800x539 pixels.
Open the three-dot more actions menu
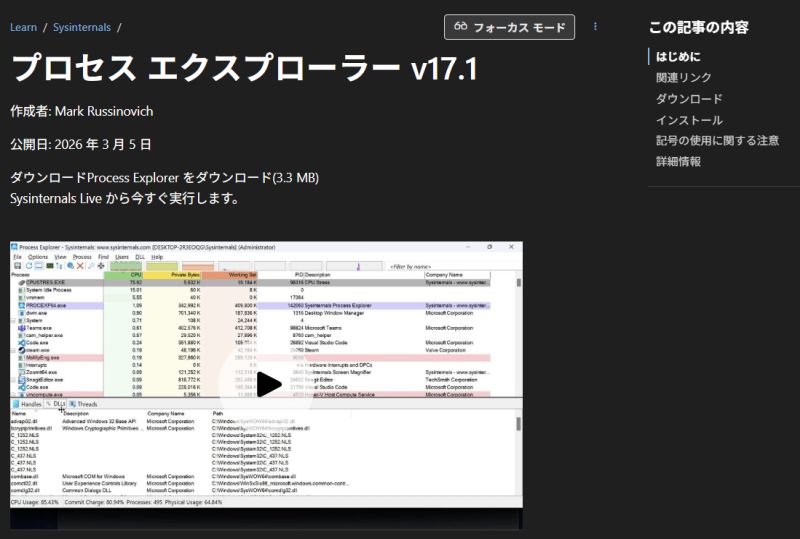point(595,27)
